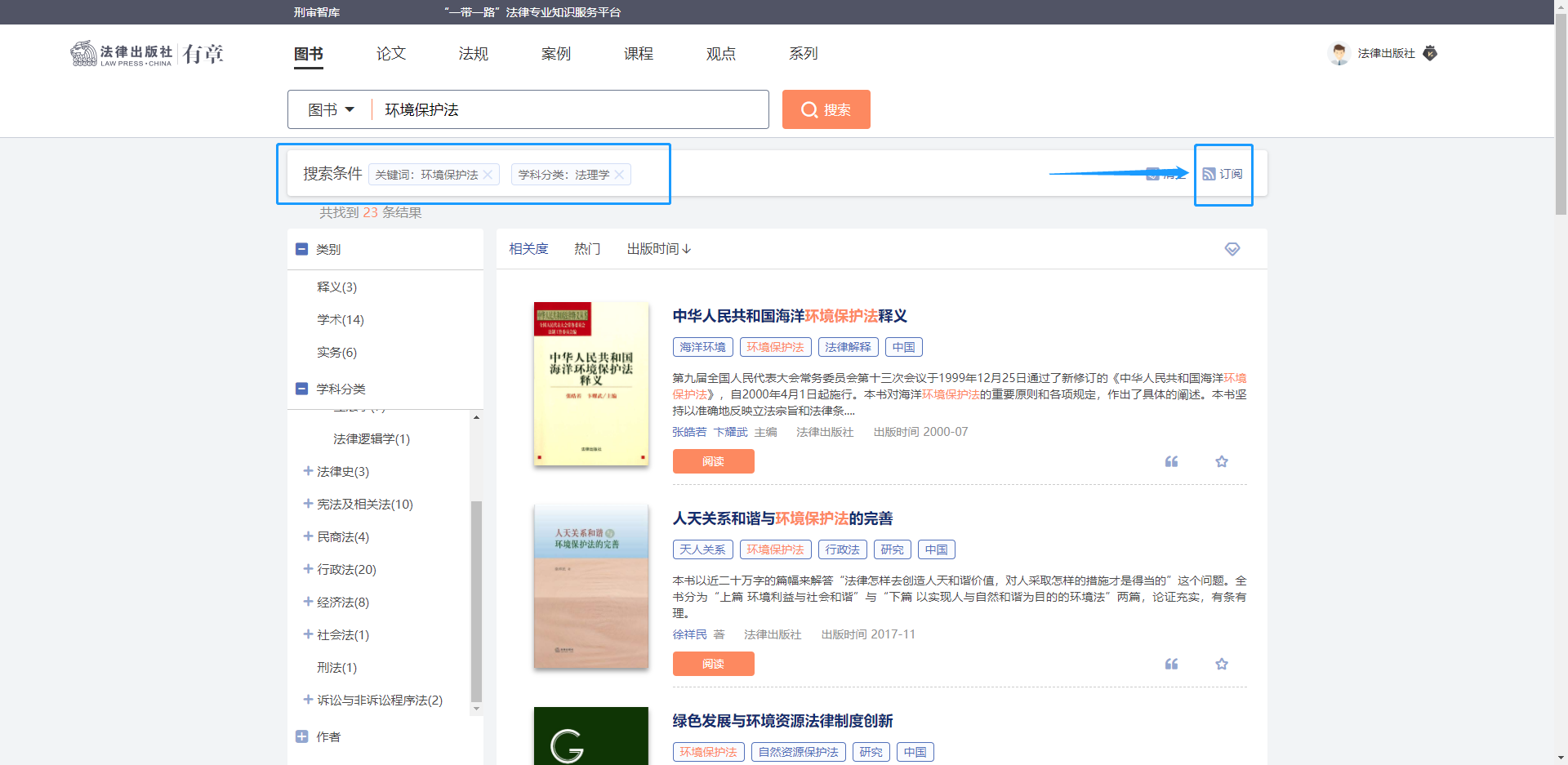Collapse the 类别 filter section
This screenshot has height=765, width=1568.
[301, 249]
